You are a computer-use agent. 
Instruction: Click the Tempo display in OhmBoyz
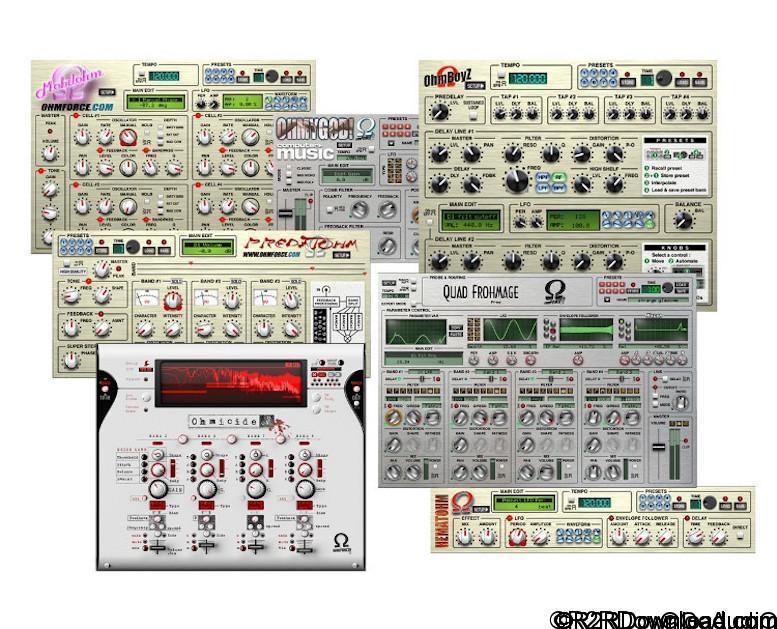pyautogui.click(x=528, y=78)
